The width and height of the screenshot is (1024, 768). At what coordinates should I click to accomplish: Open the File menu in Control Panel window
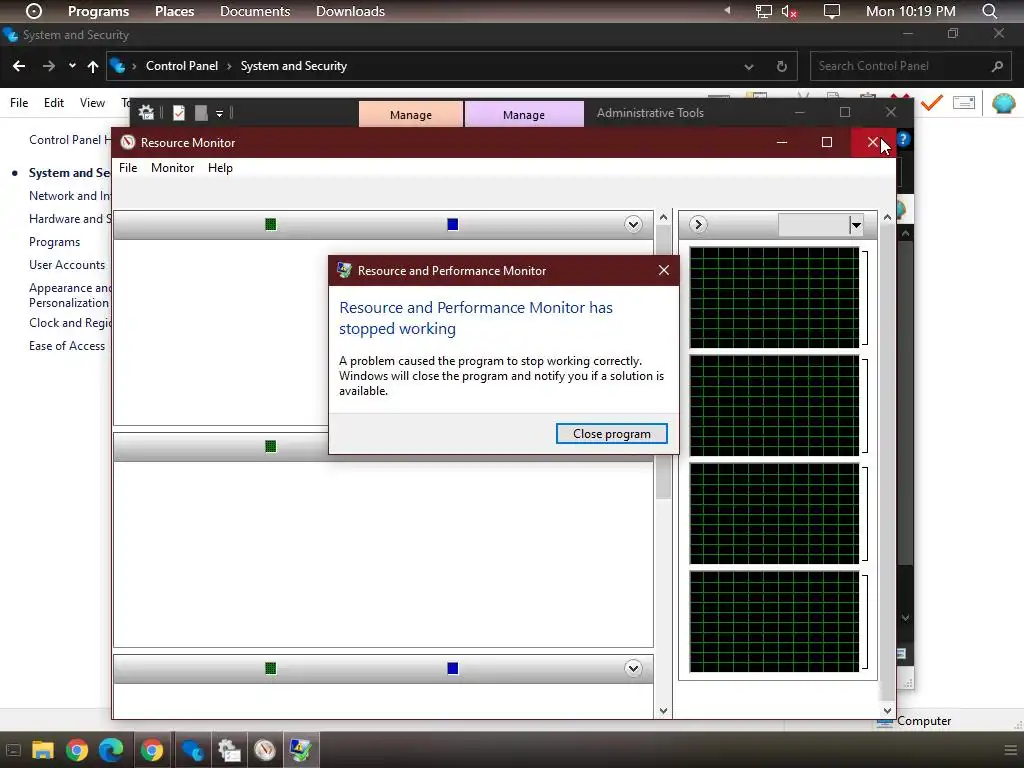click(19, 103)
